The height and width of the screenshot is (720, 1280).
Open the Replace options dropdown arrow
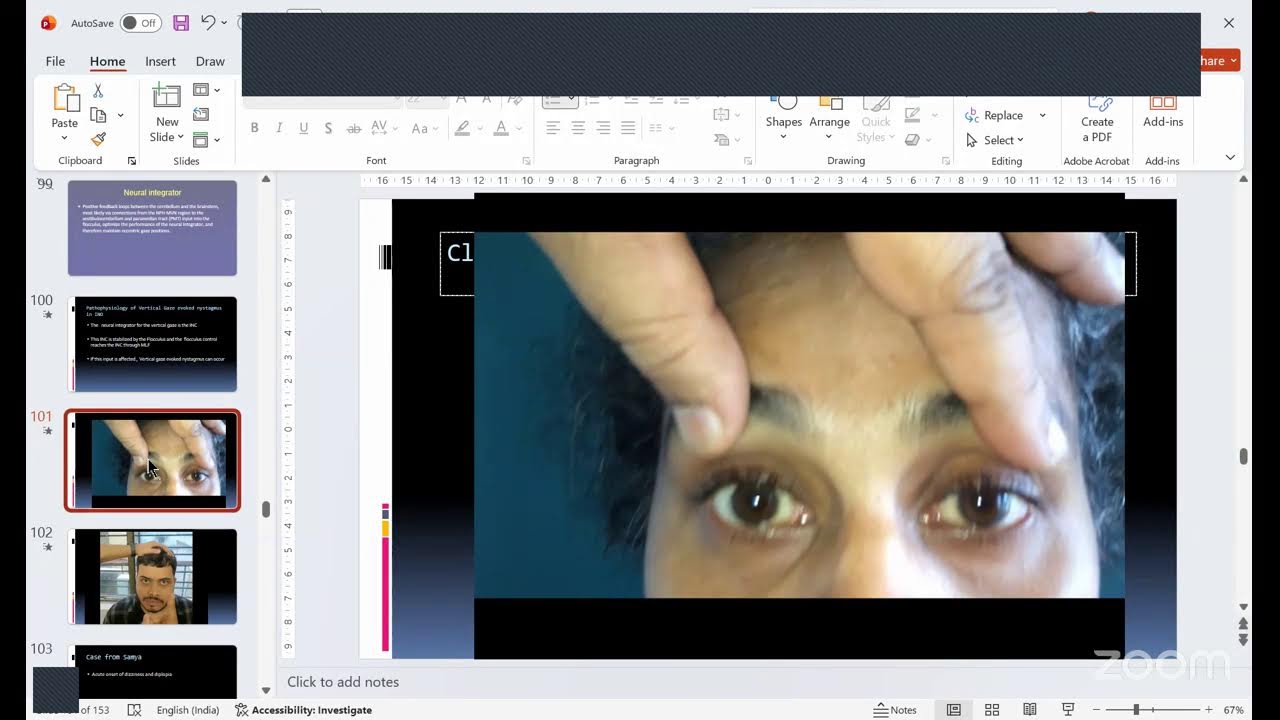point(1042,115)
